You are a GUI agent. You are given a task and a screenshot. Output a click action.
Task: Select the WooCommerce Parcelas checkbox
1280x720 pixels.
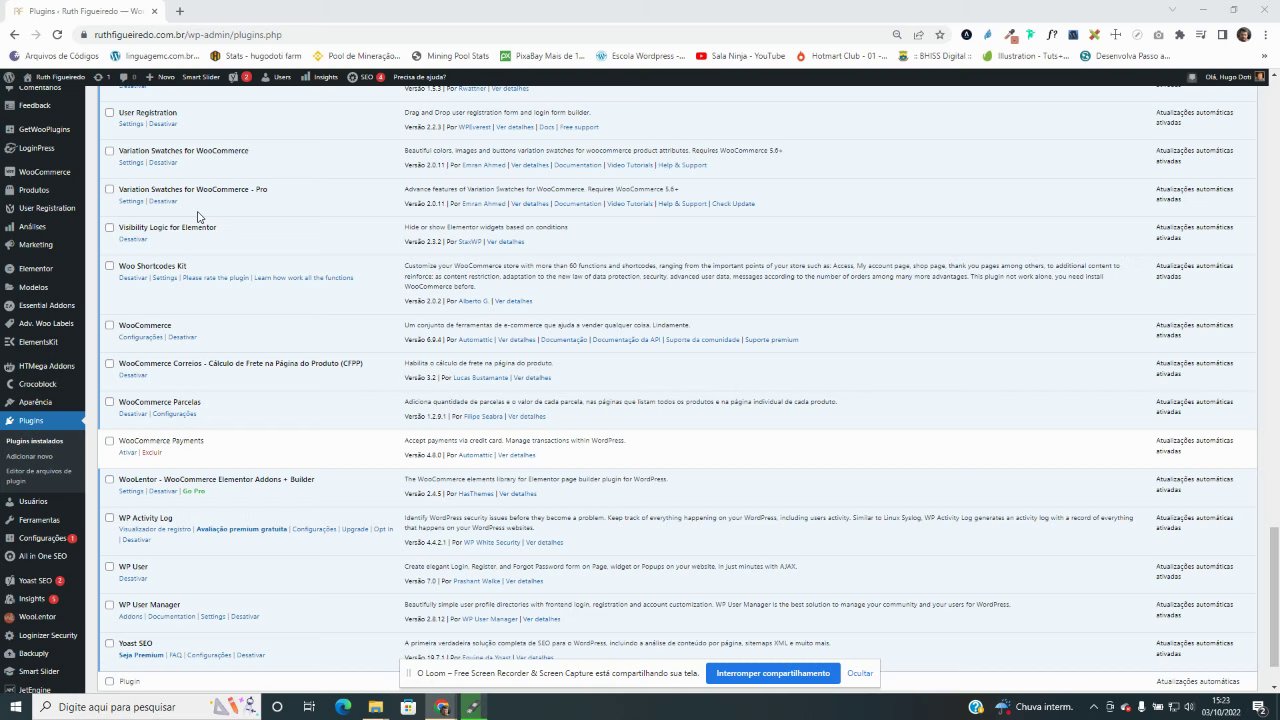pos(109,402)
